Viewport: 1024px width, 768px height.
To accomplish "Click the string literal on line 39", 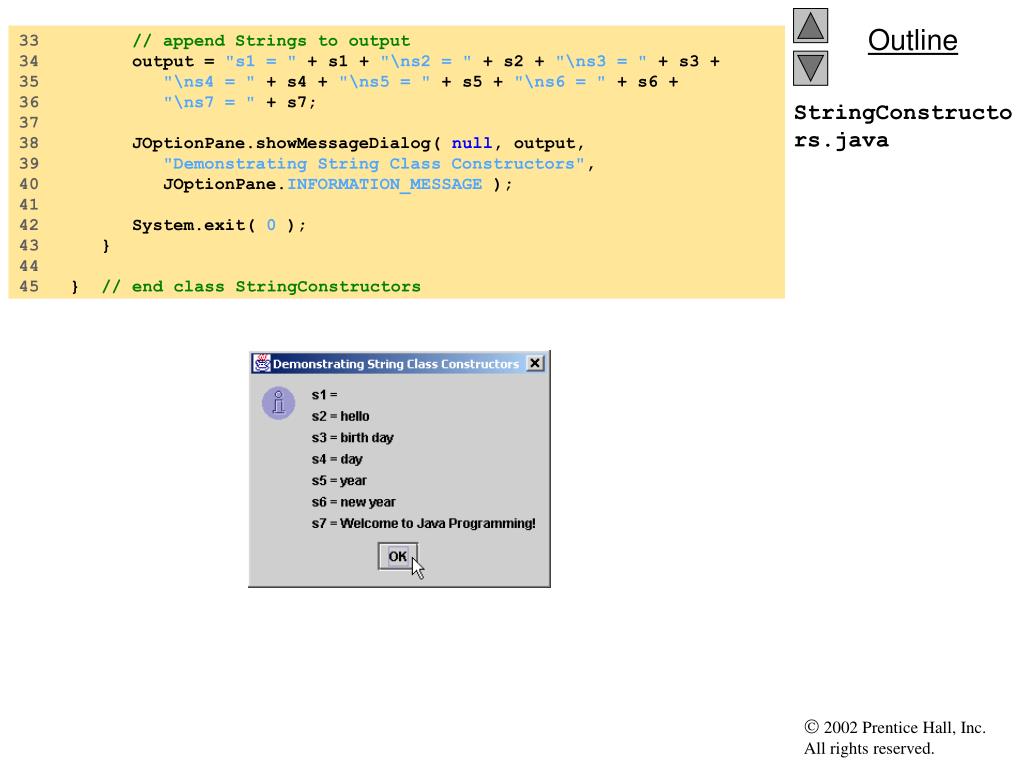I will [x=374, y=164].
